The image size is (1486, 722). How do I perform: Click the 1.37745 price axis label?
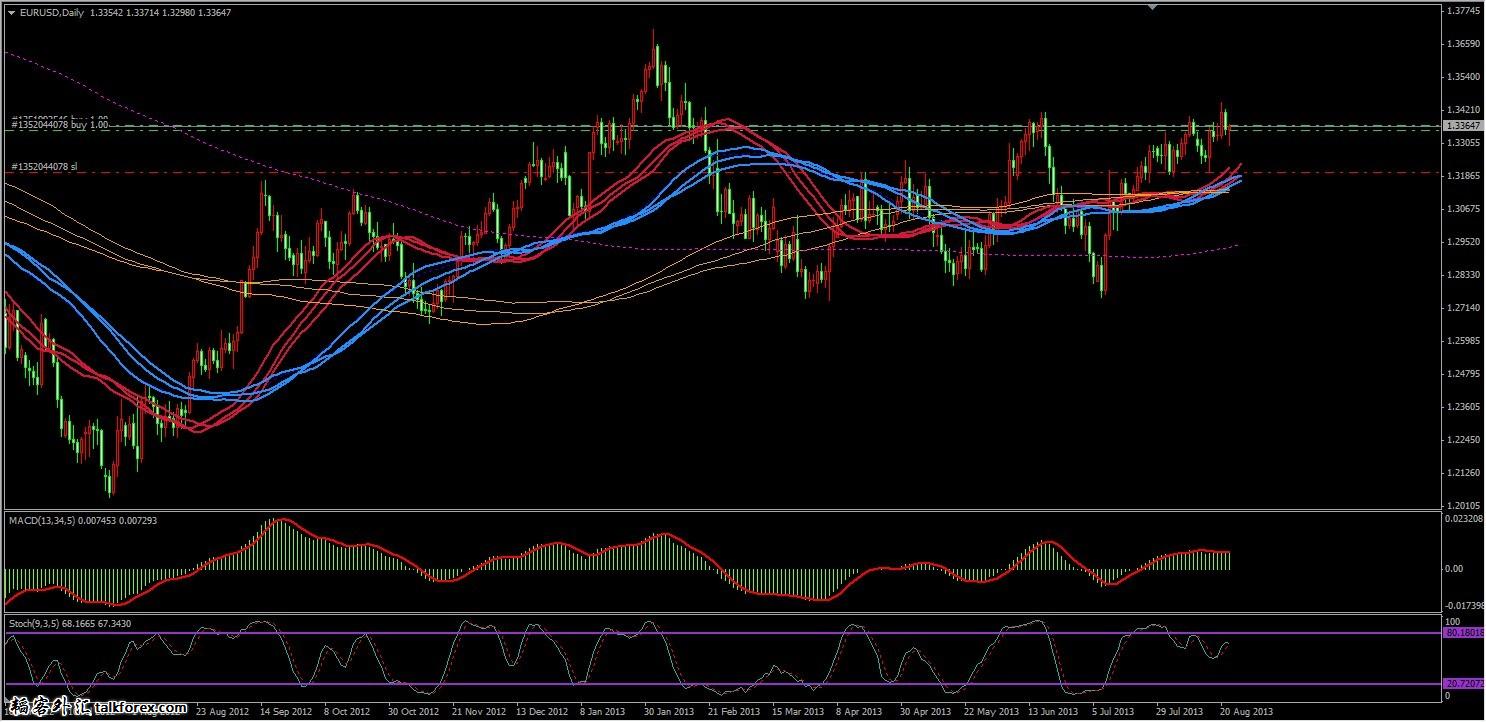click(x=1464, y=12)
